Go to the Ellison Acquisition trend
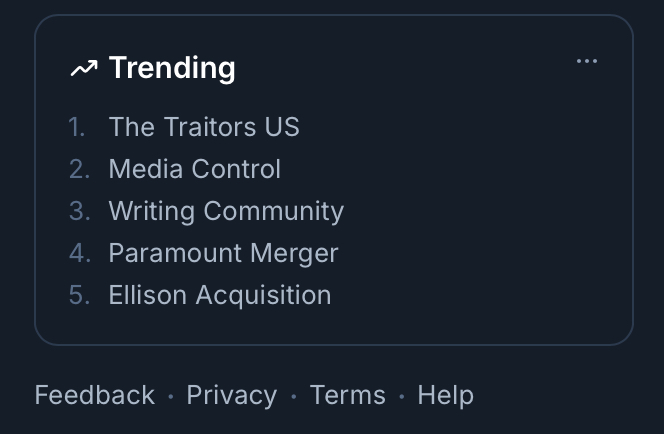Viewport: 664px width, 434px height. (220, 295)
